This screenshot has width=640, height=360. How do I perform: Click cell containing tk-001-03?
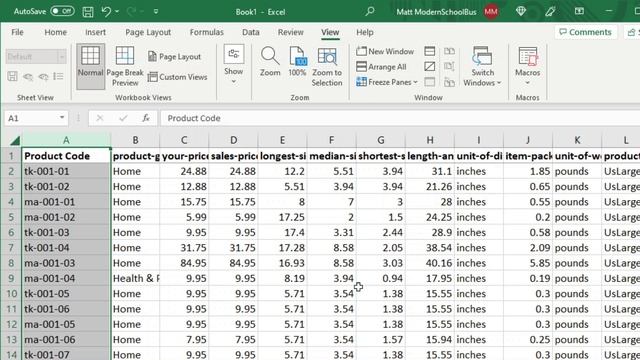[x=66, y=232]
